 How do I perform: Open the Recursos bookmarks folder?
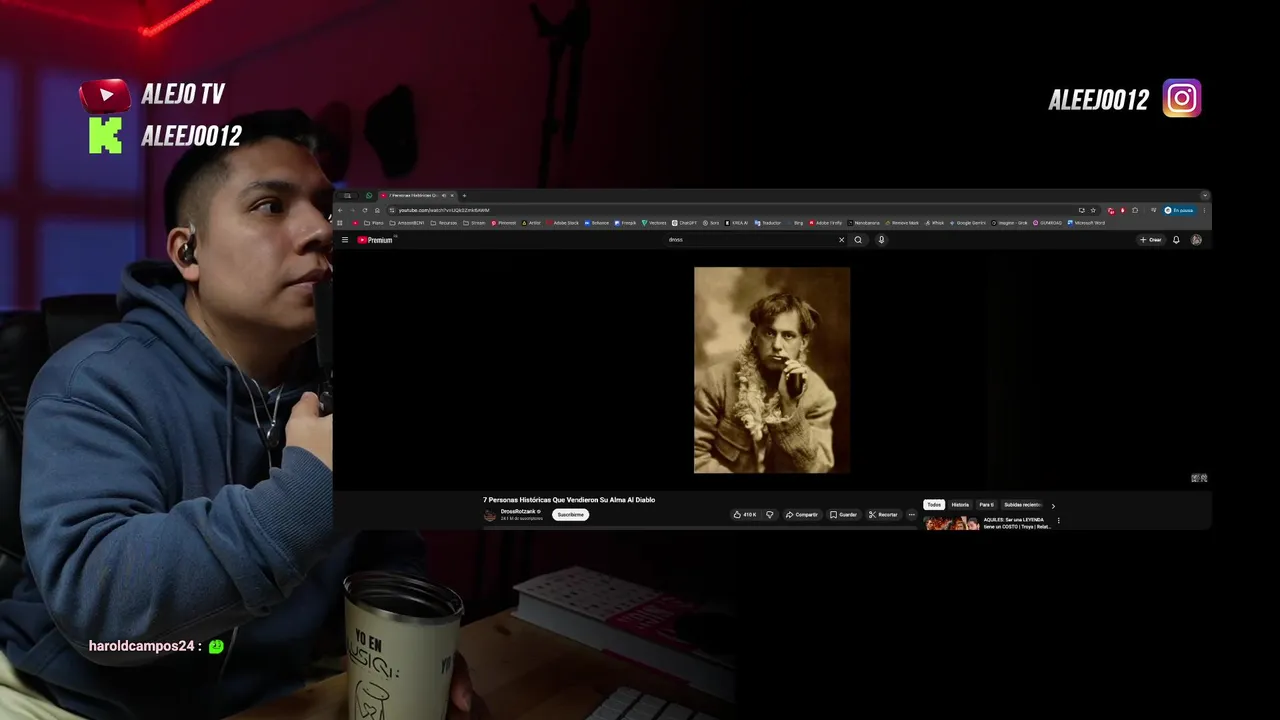(443, 223)
